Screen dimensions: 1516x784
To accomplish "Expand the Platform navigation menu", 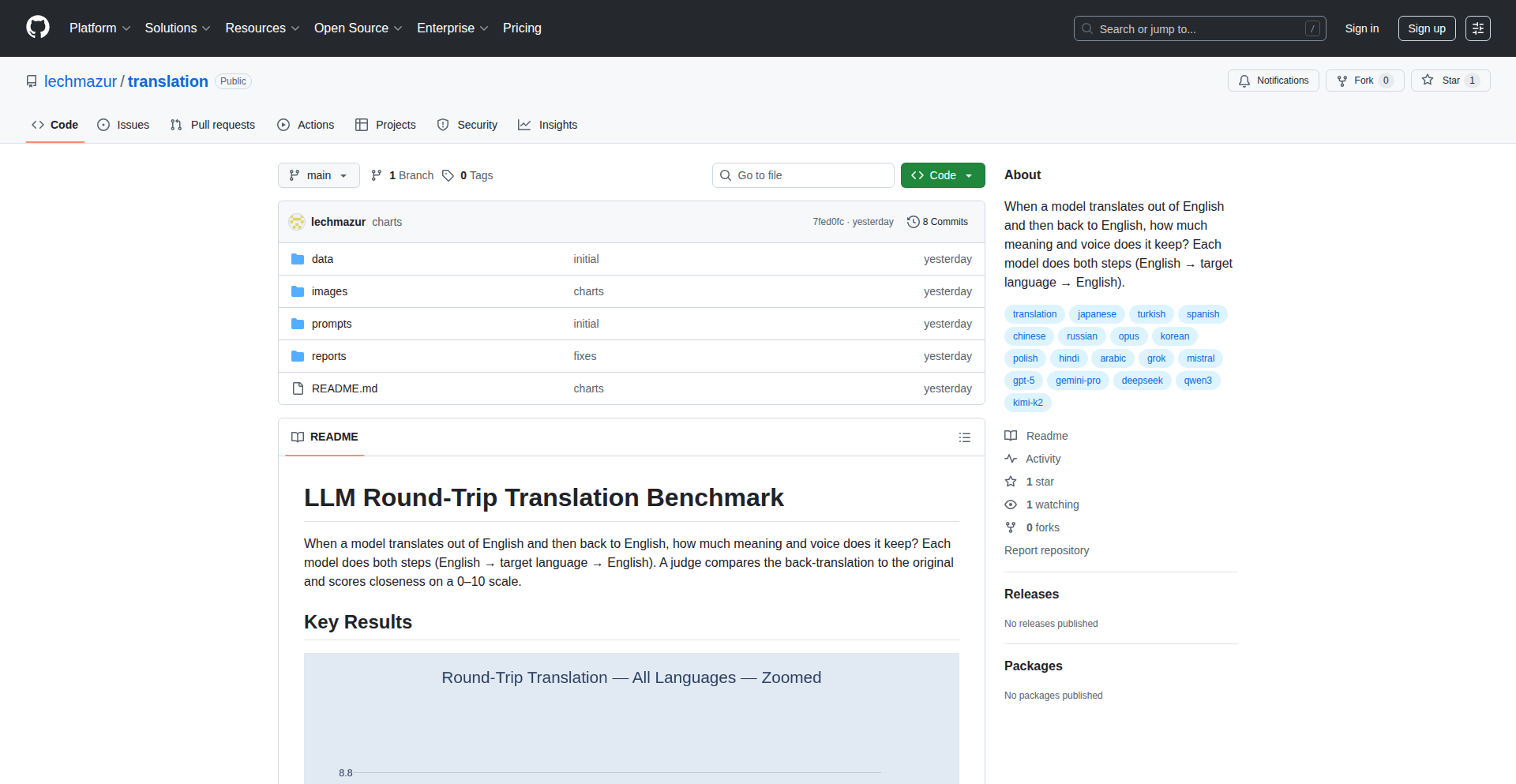I will 99,28.
